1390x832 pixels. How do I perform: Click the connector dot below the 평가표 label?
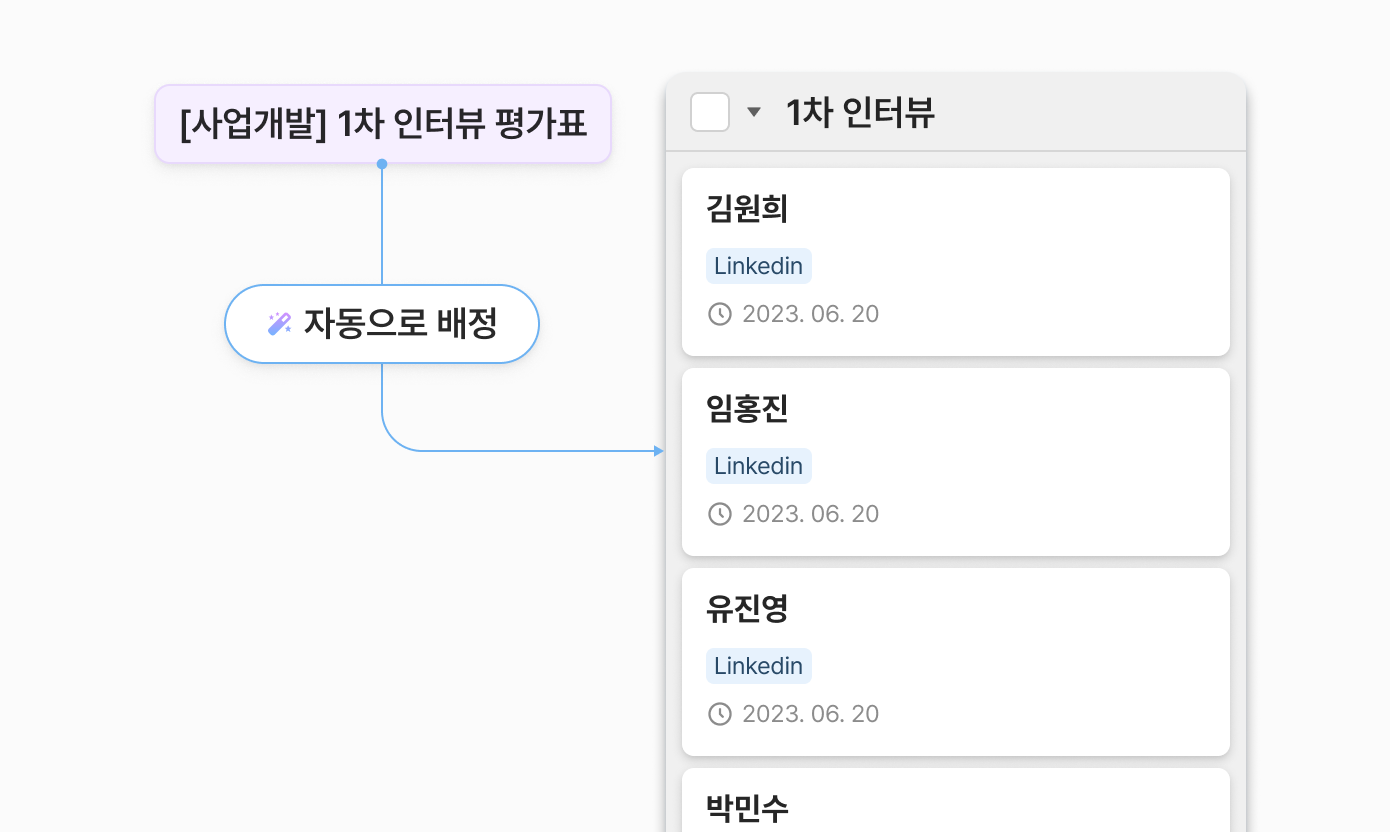(382, 164)
